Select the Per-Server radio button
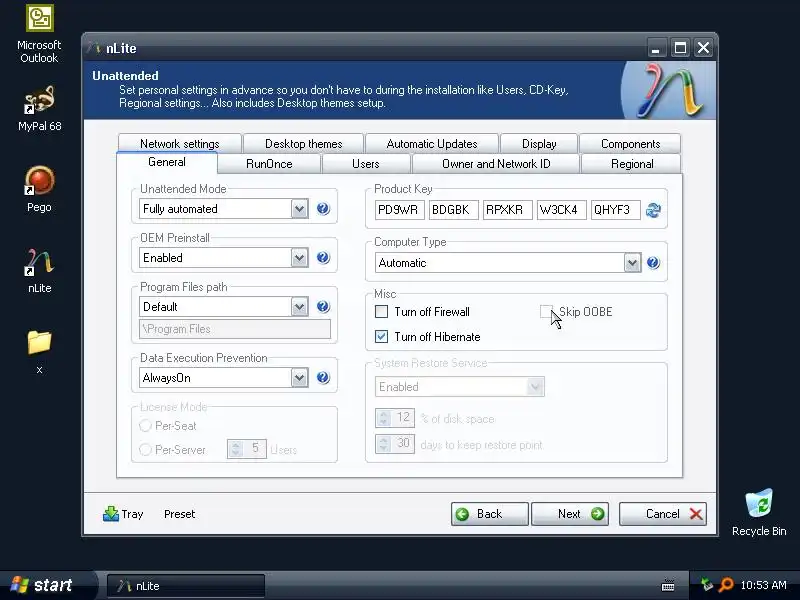Screen dimensions: 800x600 145,449
